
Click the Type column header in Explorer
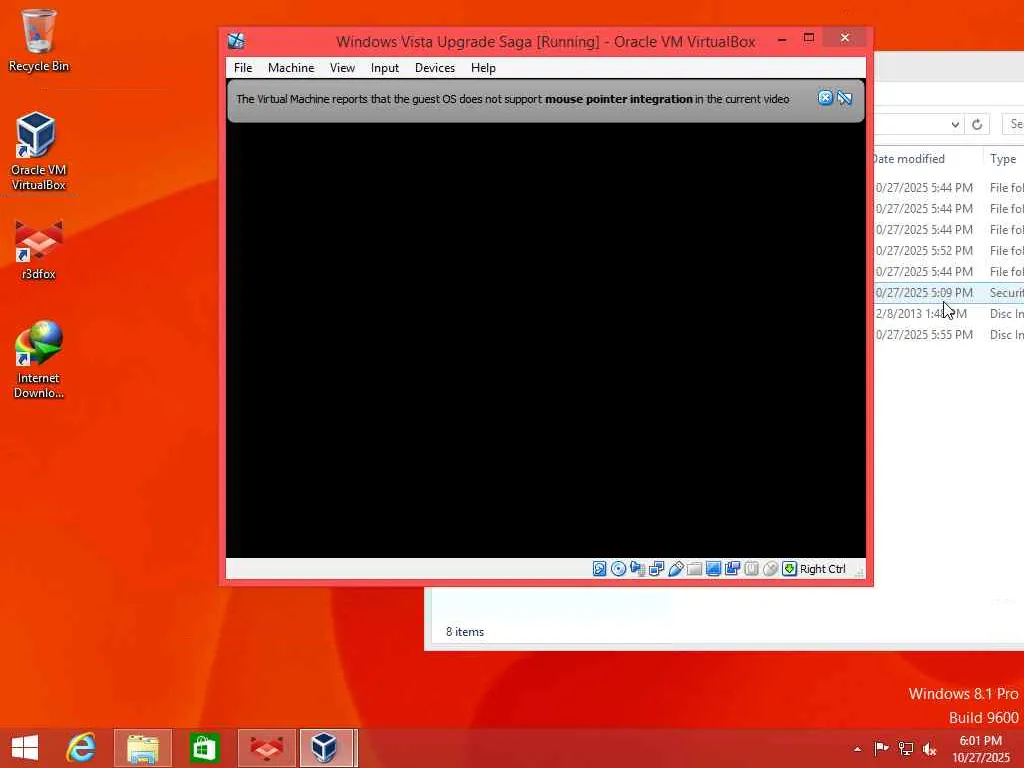tap(1004, 159)
